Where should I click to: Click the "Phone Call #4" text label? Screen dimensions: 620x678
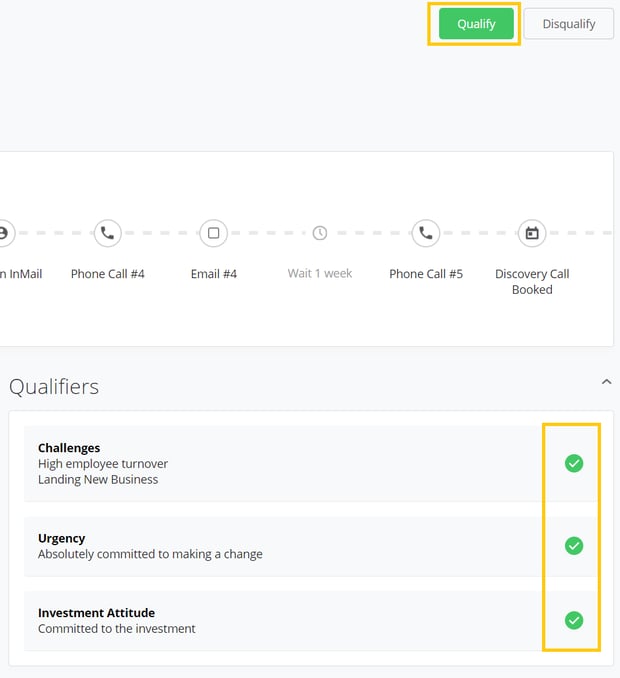point(107,274)
